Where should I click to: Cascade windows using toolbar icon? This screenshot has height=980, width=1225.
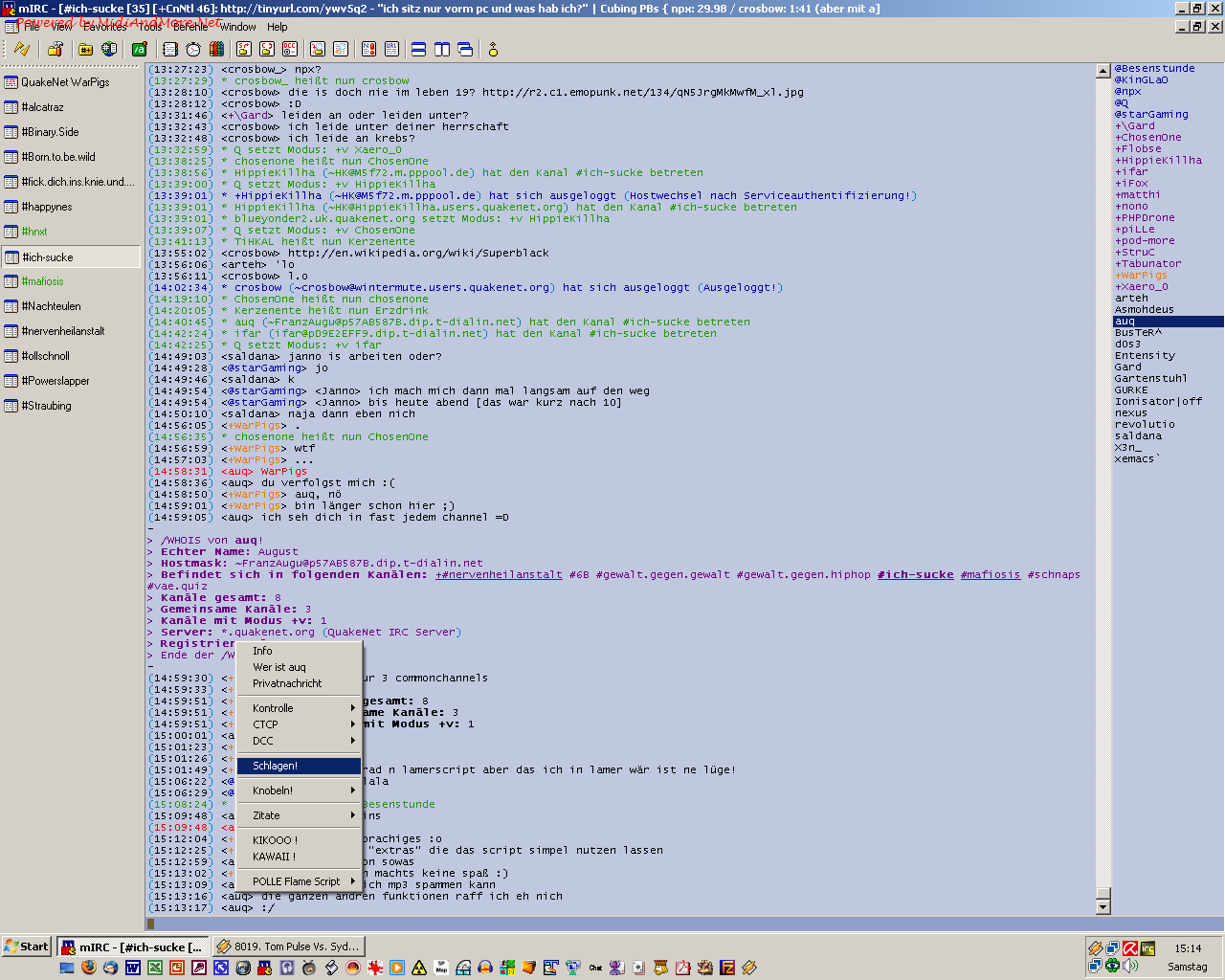(465, 50)
